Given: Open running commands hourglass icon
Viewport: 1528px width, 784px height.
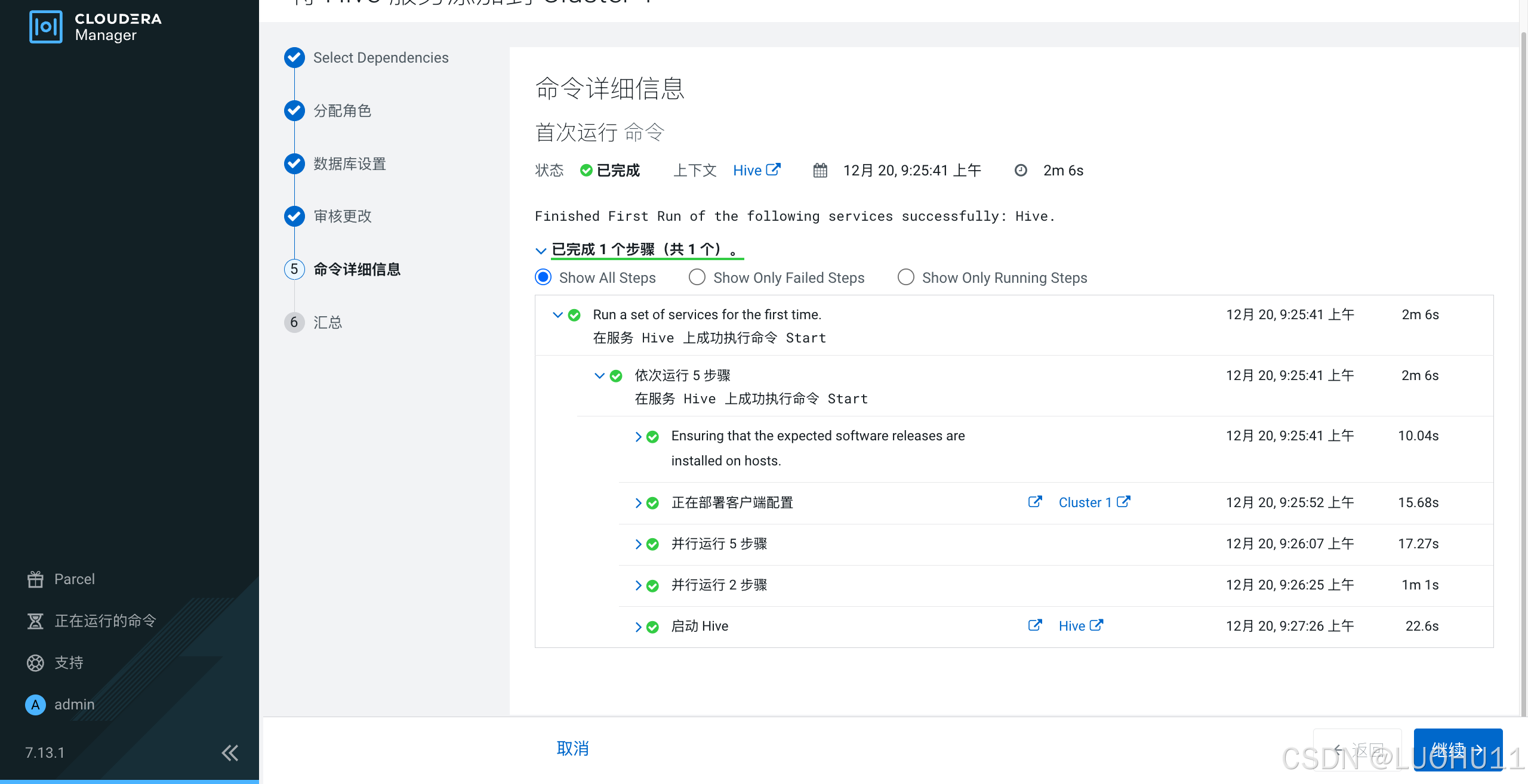Looking at the screenshot, I should click(x=35, y=621).
